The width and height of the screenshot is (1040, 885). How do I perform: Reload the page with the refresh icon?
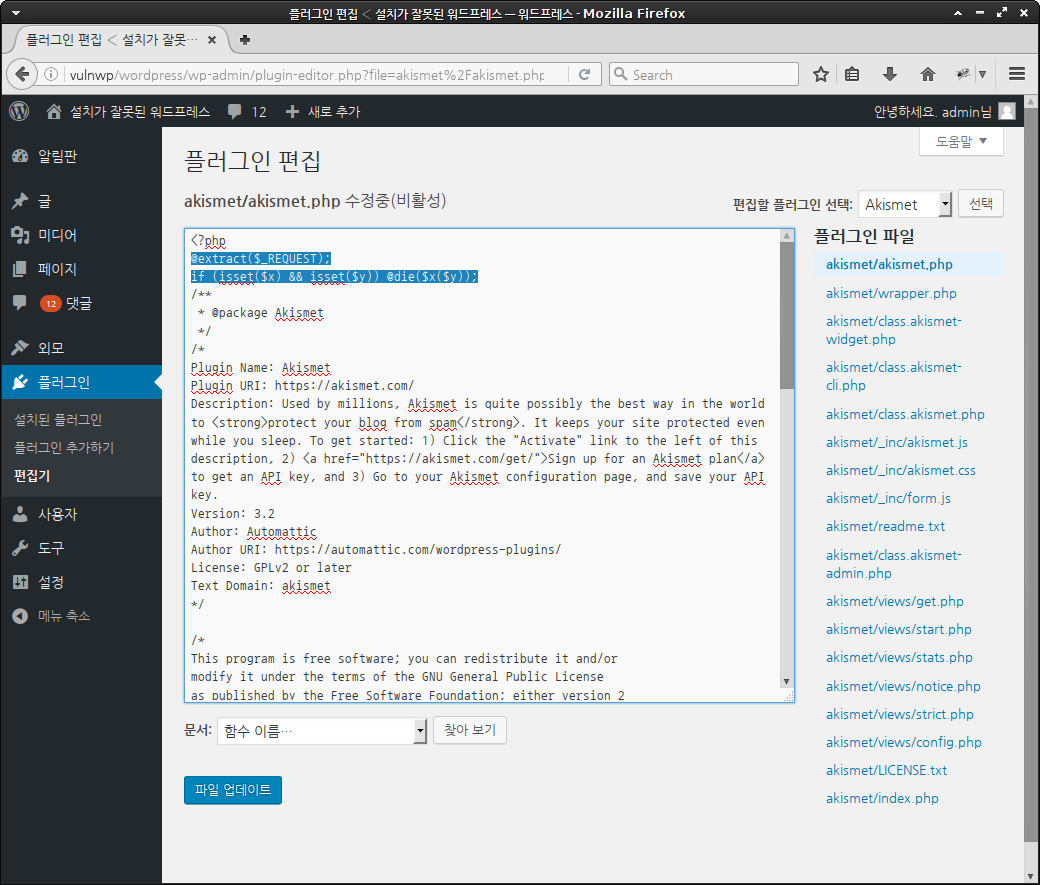(x=584, y=74)
